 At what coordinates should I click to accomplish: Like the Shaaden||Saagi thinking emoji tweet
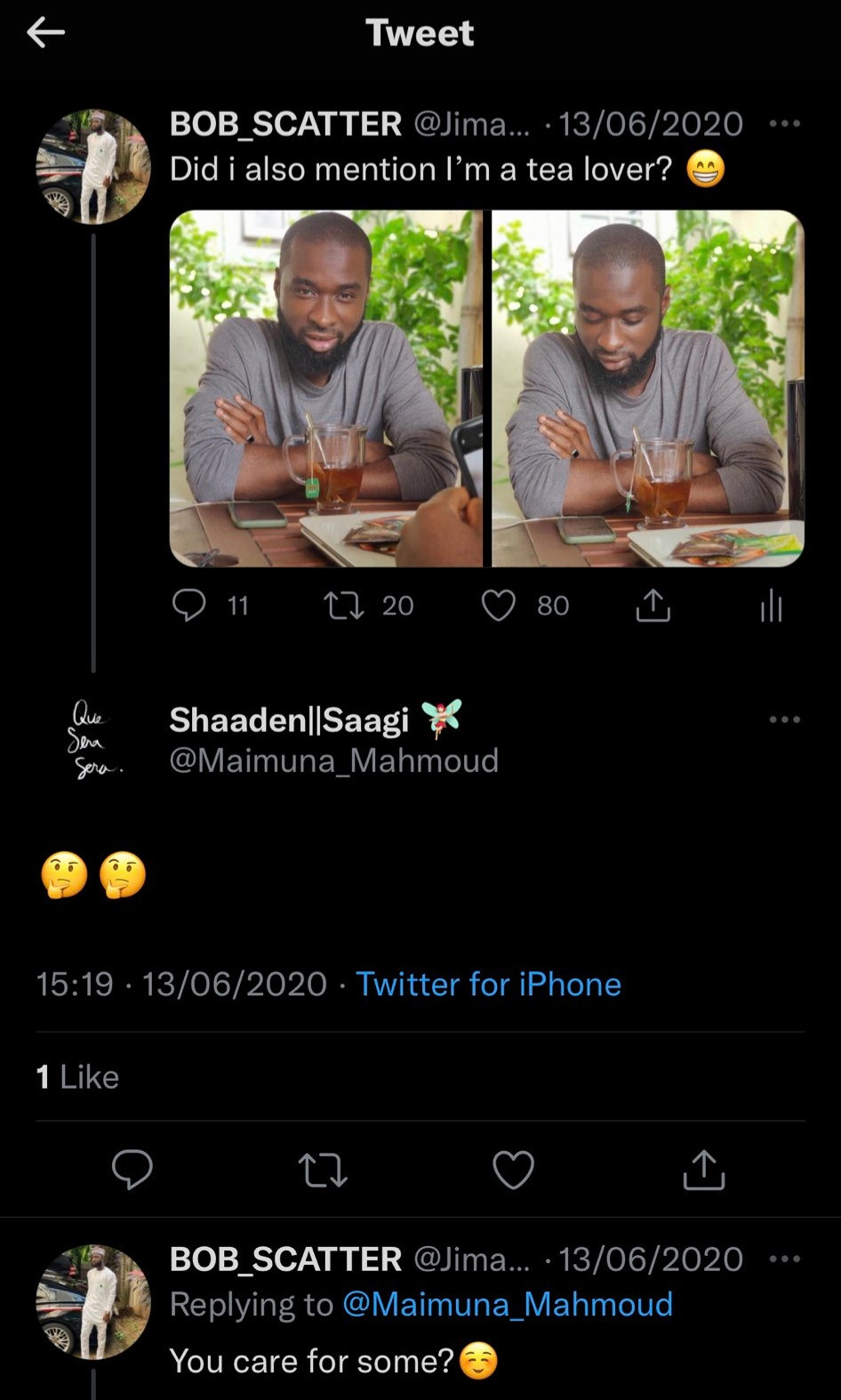point(514,1169)
